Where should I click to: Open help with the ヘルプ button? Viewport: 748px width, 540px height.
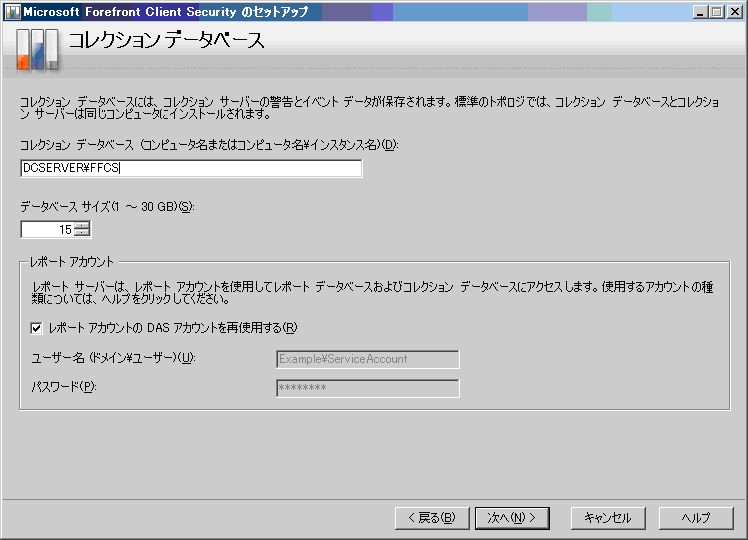point(696,518)
